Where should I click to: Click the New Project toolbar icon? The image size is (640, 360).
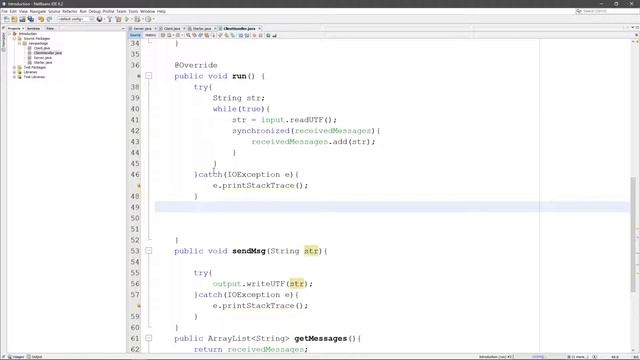tap(14, 19)
